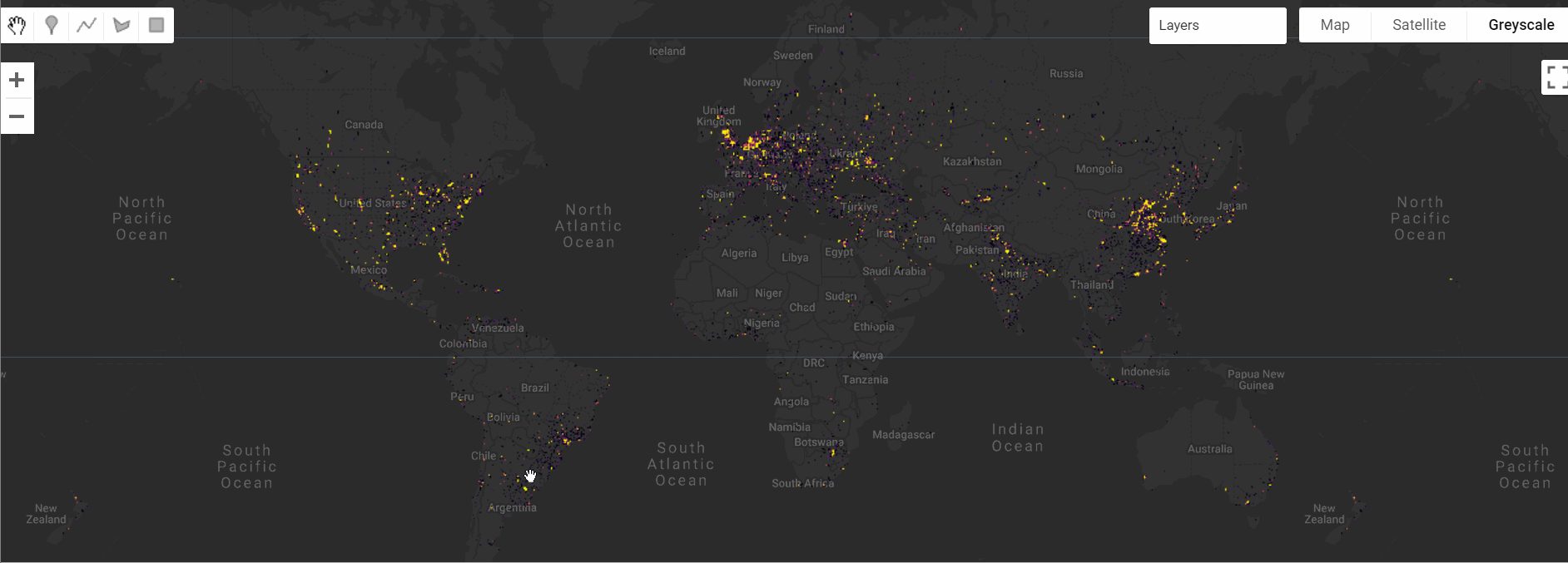Zoom in on the map
Screen dimensions: 1568x563
[x=17, y=80]
